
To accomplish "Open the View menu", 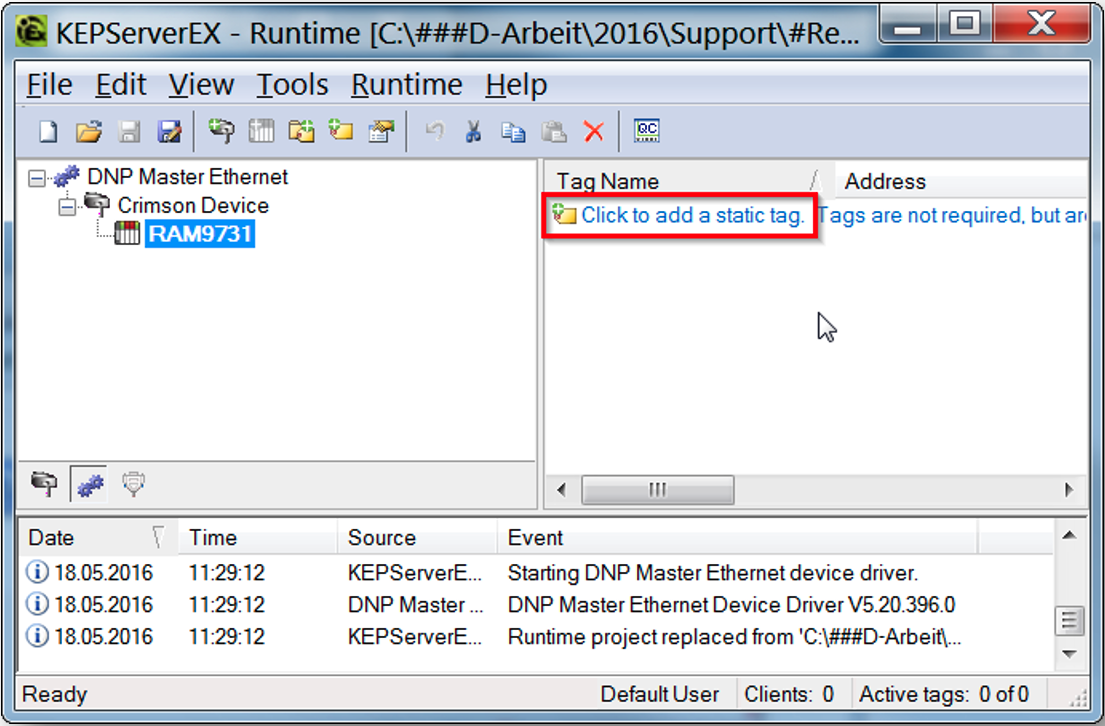I will [201, 85].
